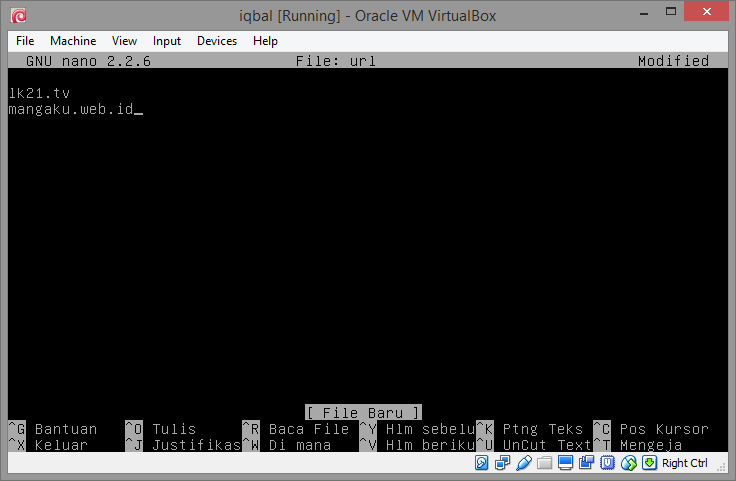Viewport: 736px width, 481px height.
Task: Open the Help menu
Action: 265,41
